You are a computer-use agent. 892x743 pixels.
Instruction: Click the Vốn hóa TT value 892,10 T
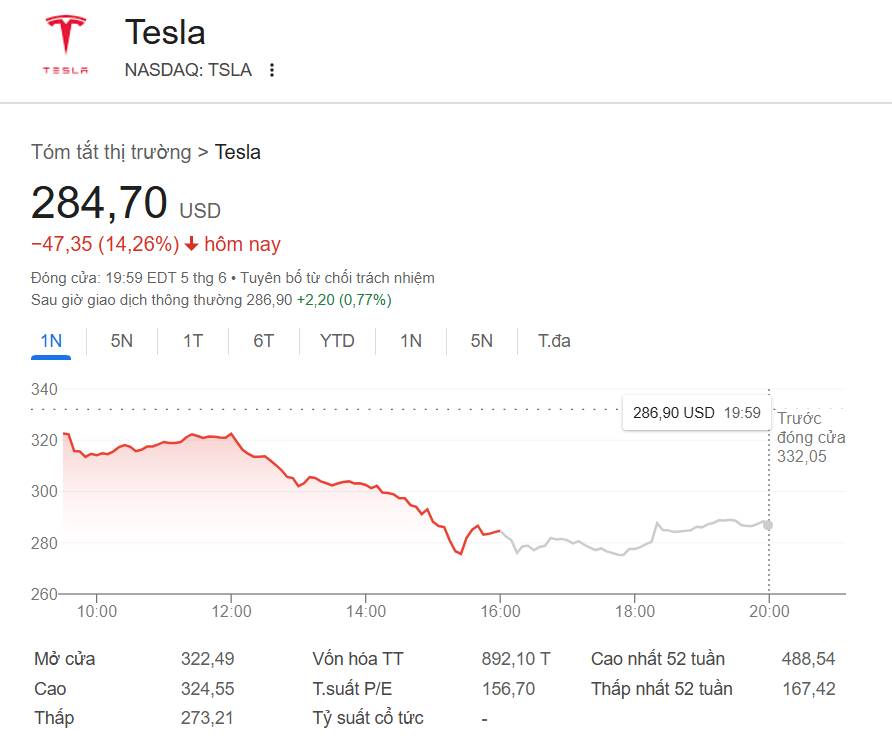point(515,659)
